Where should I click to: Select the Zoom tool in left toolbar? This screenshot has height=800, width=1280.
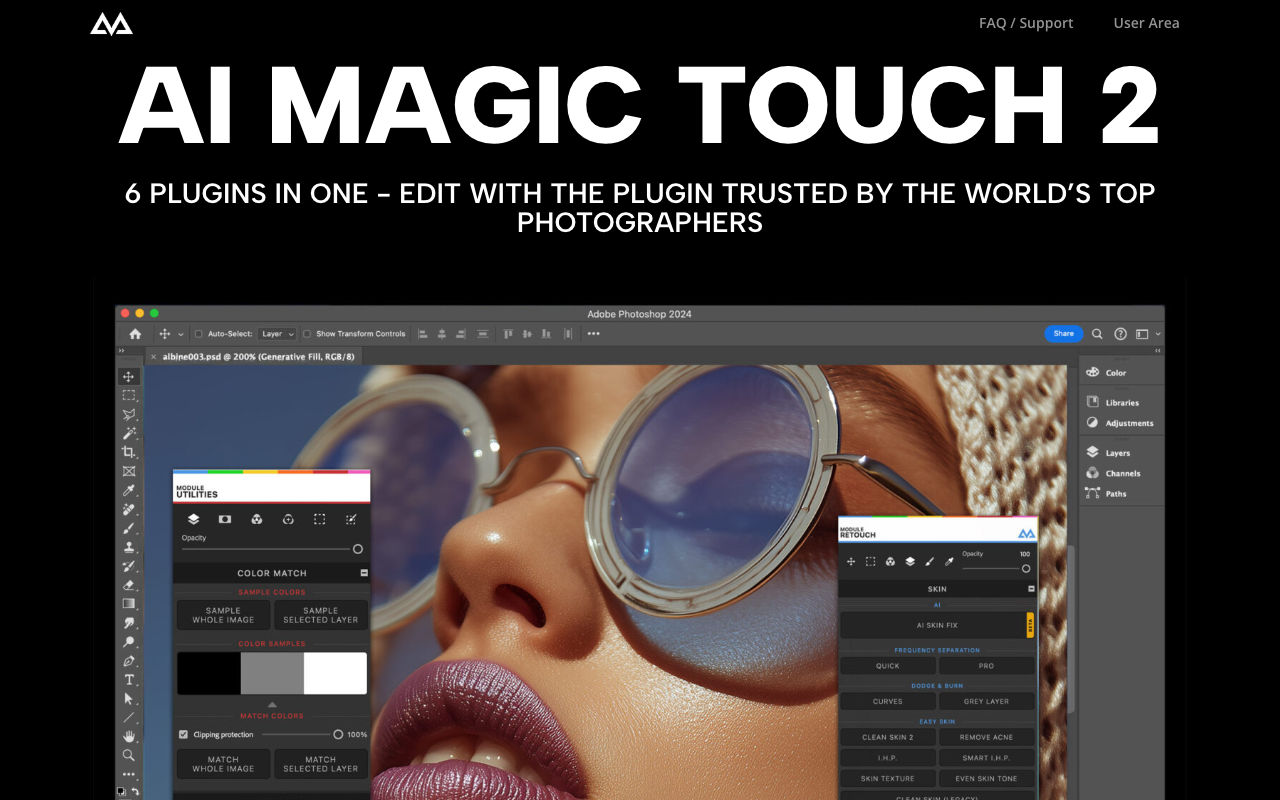click(x=129, y=755)
